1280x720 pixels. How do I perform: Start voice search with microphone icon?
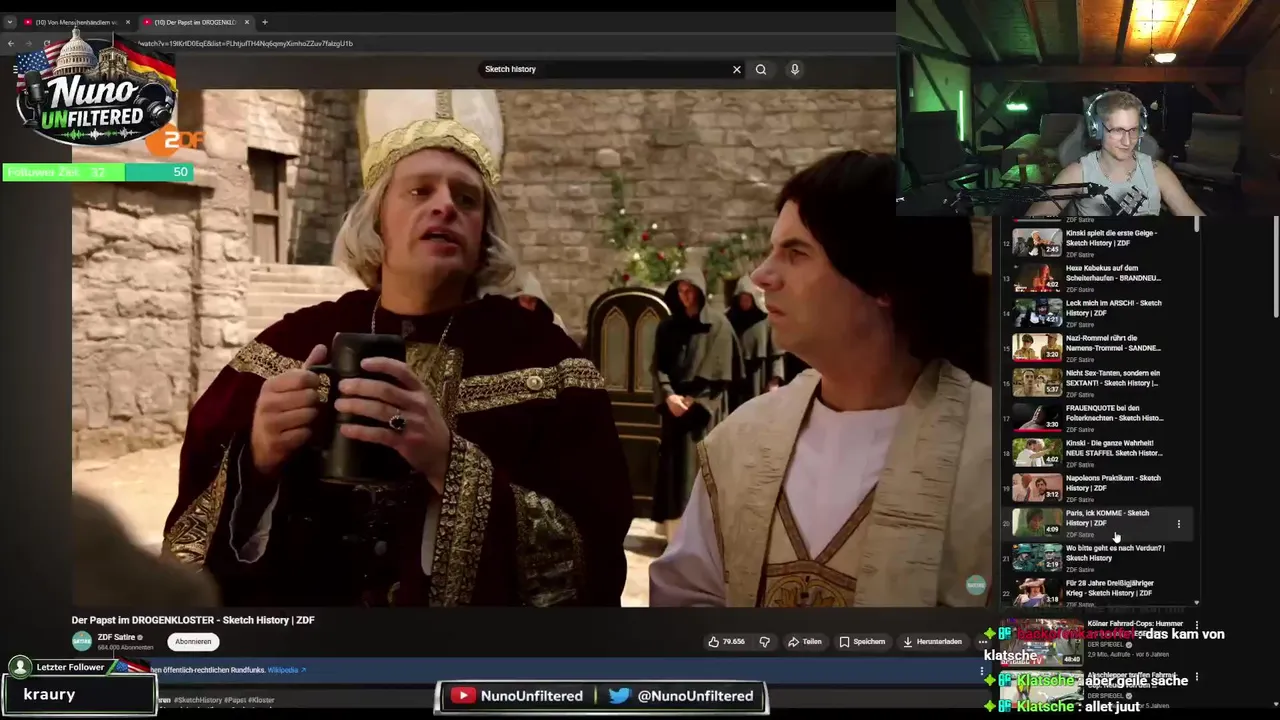[795, 69]
